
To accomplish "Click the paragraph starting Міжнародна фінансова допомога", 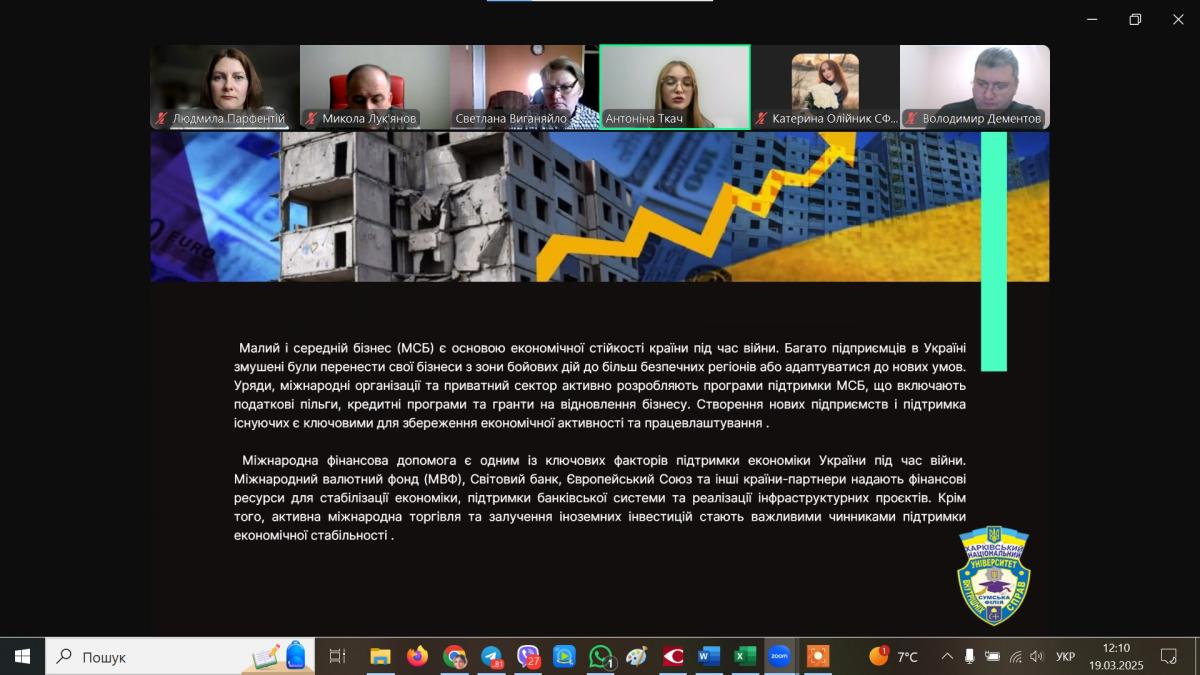I will point(600,497).
